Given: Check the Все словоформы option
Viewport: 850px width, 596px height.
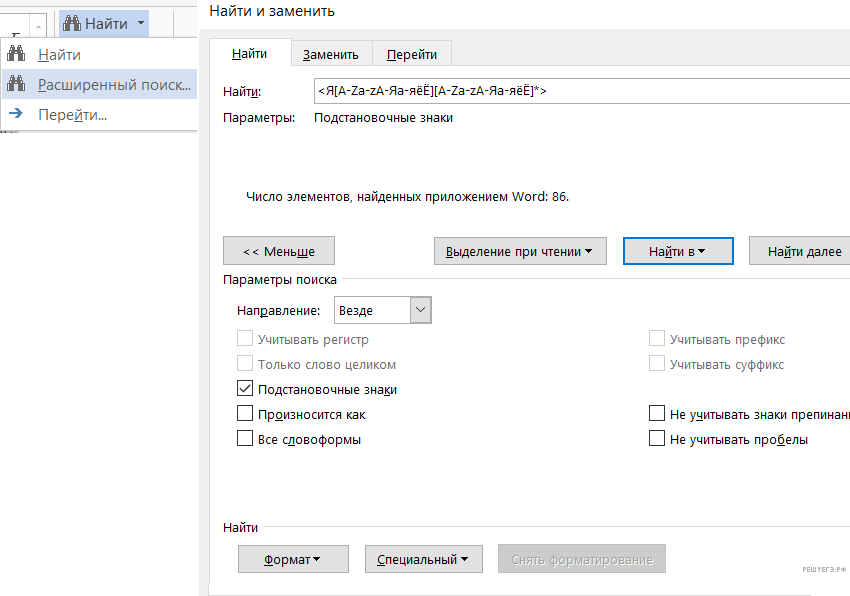Looking at the screenshot, I should tap(245, 439).
